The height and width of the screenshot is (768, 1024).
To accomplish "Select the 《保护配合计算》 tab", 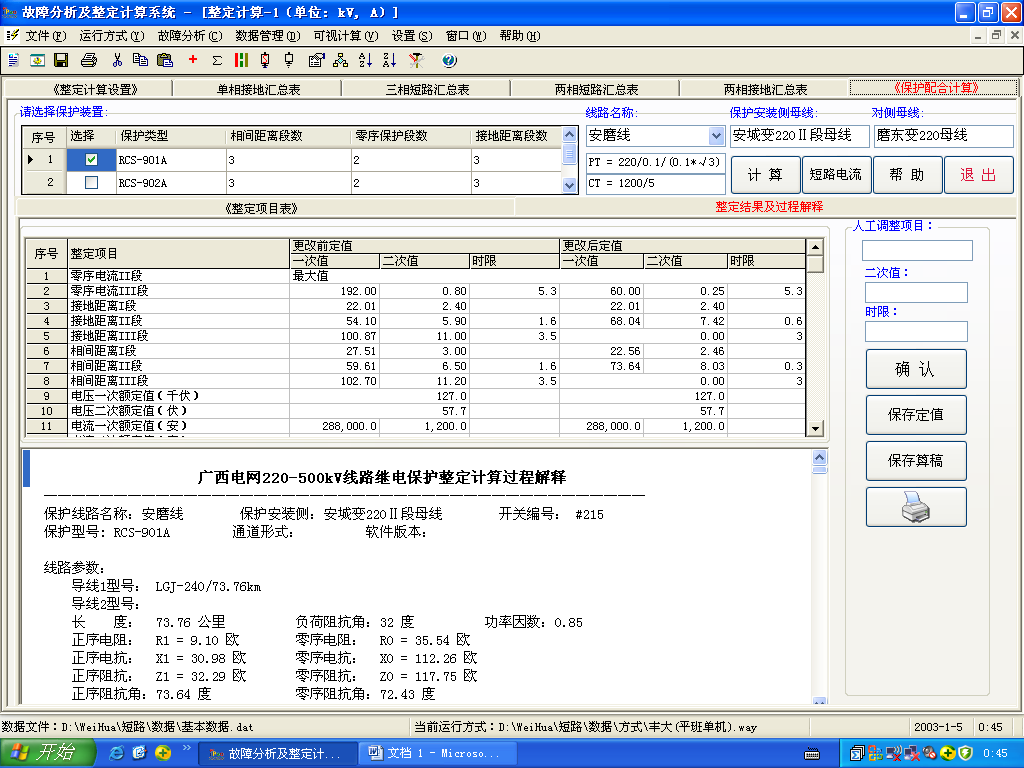I will point(935,88).
